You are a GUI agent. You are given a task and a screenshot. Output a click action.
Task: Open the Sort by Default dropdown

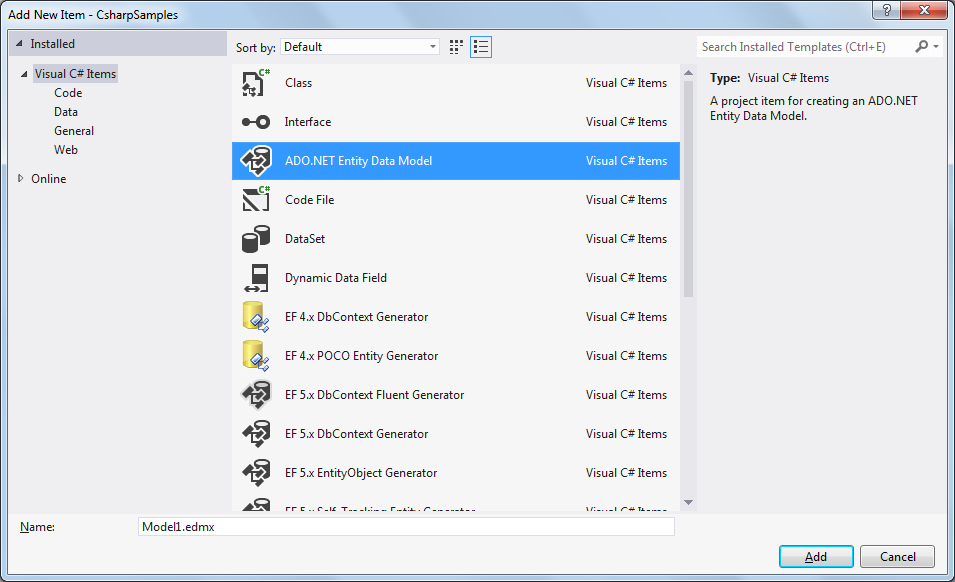point(359,47)
